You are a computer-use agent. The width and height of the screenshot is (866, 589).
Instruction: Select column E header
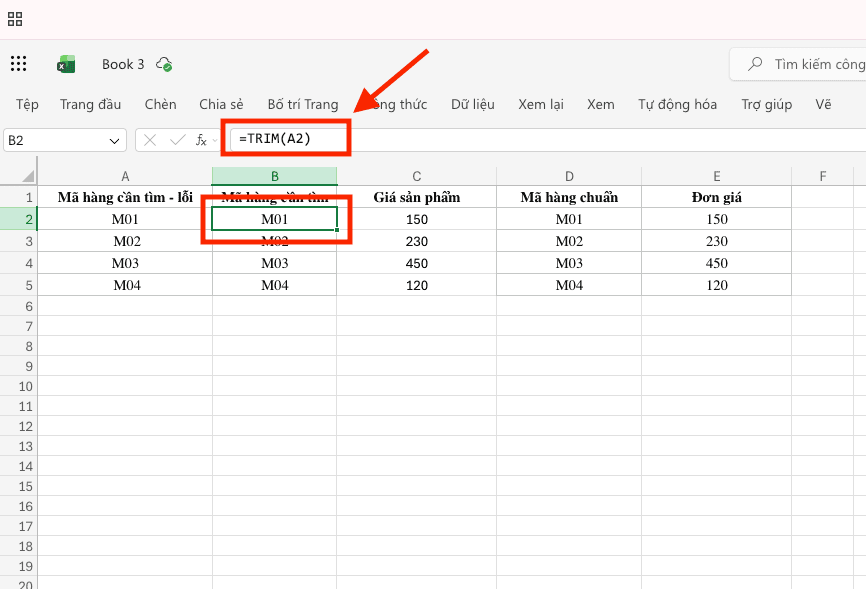(717, 176)
